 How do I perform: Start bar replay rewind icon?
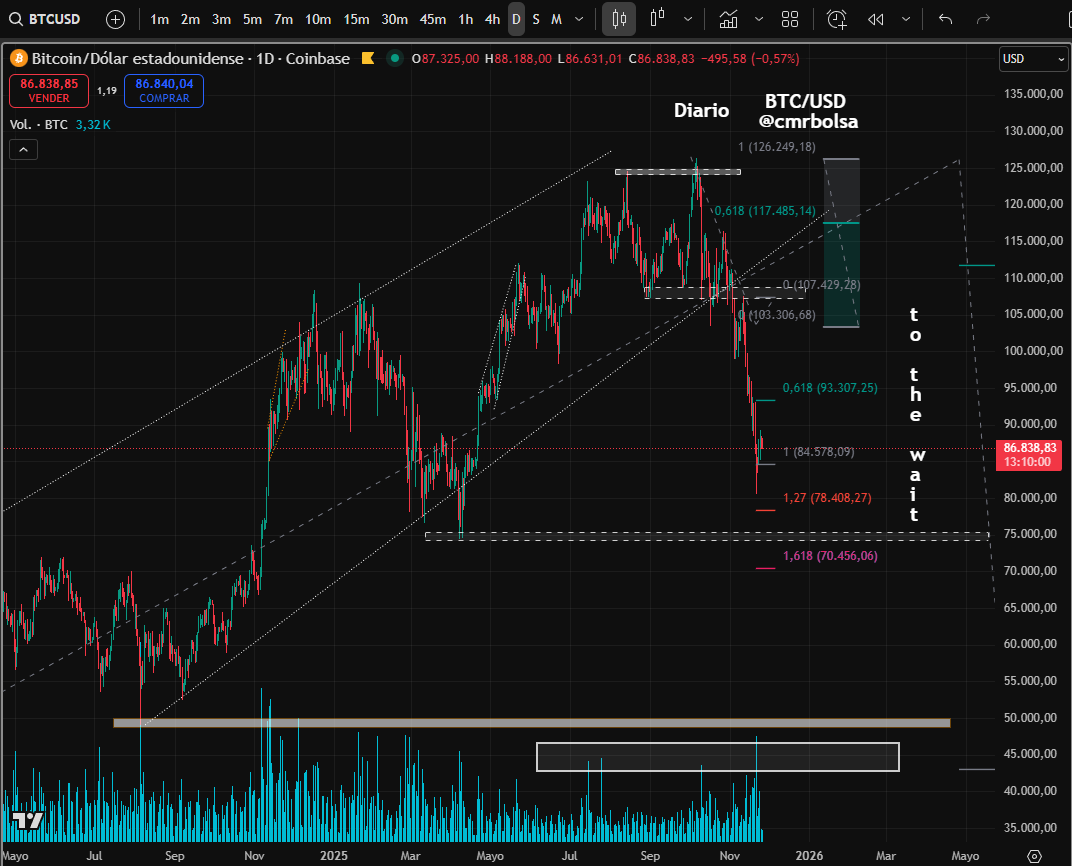click(x=876, y=19)
